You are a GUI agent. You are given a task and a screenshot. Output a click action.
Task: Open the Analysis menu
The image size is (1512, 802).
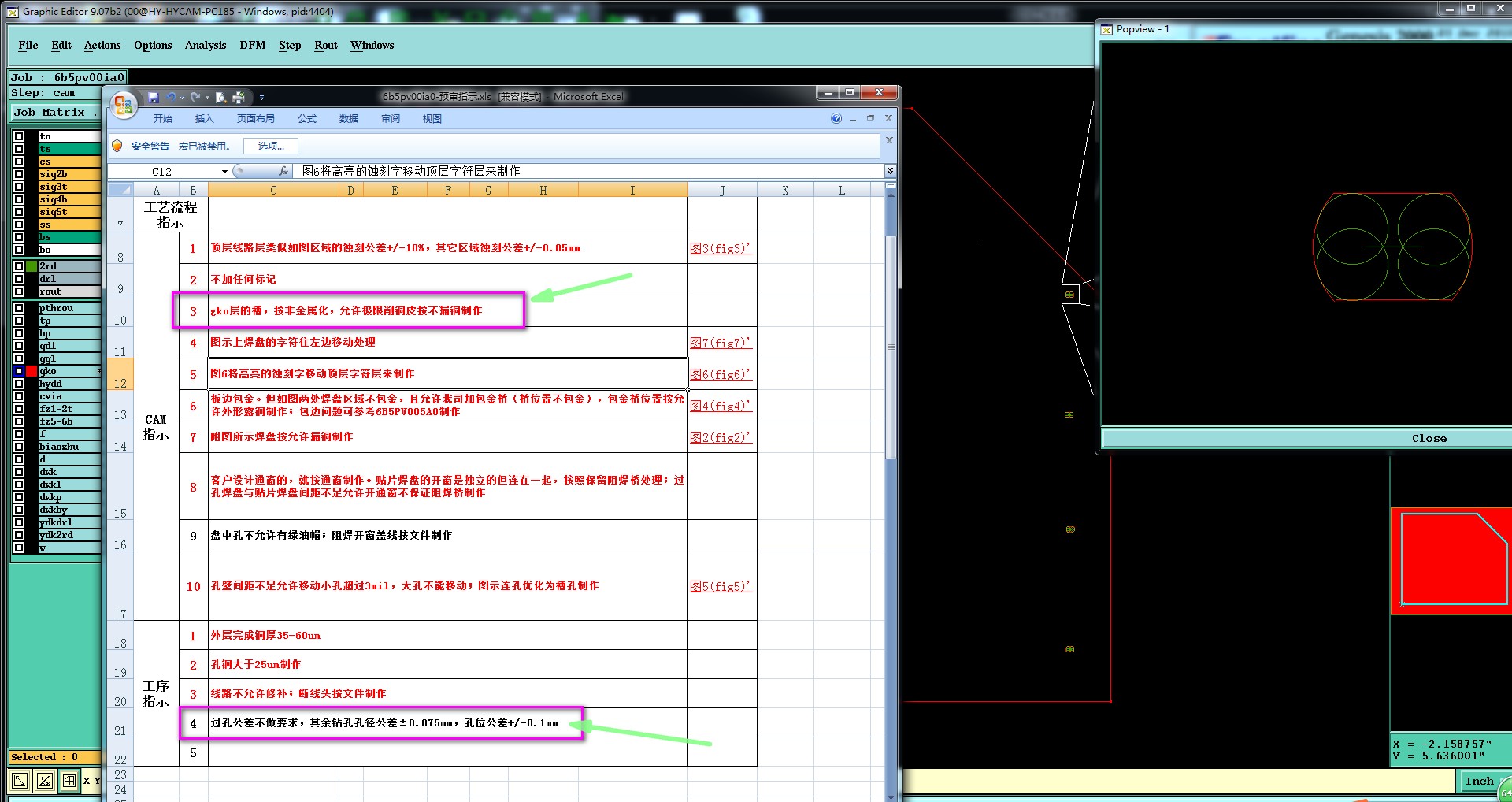tap(206, 45)
